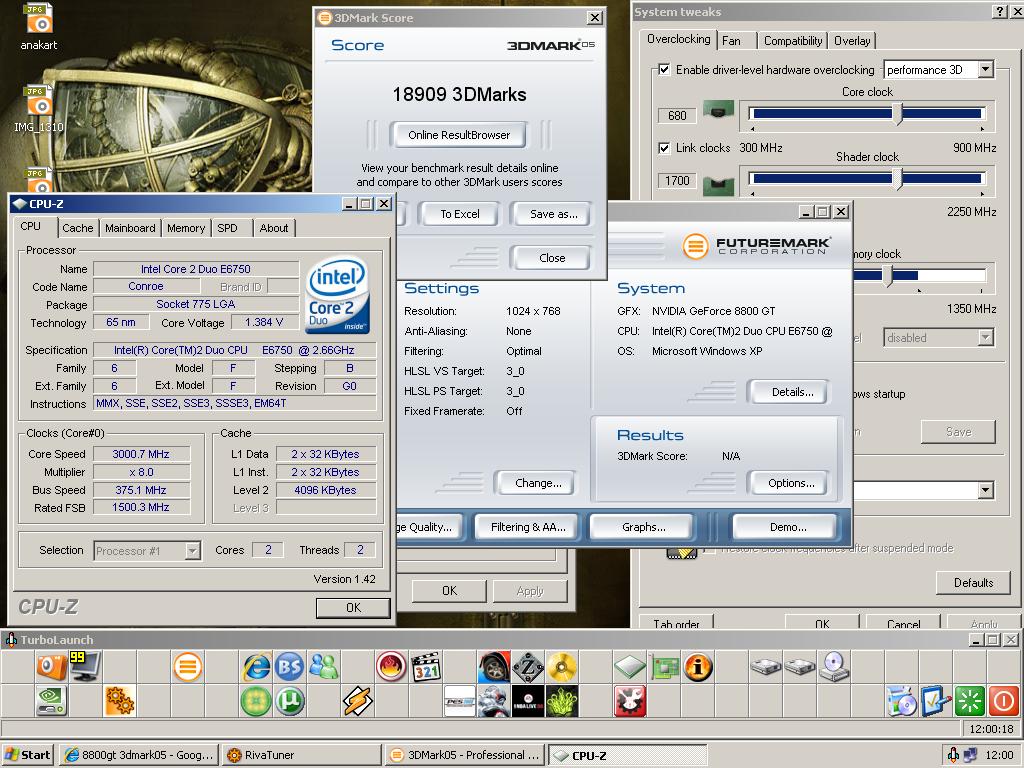The height and width of the screenshot is (768, 1024).
Task: Open the fiery info icon in TurboLaunch
Action: tap(697, 667)
